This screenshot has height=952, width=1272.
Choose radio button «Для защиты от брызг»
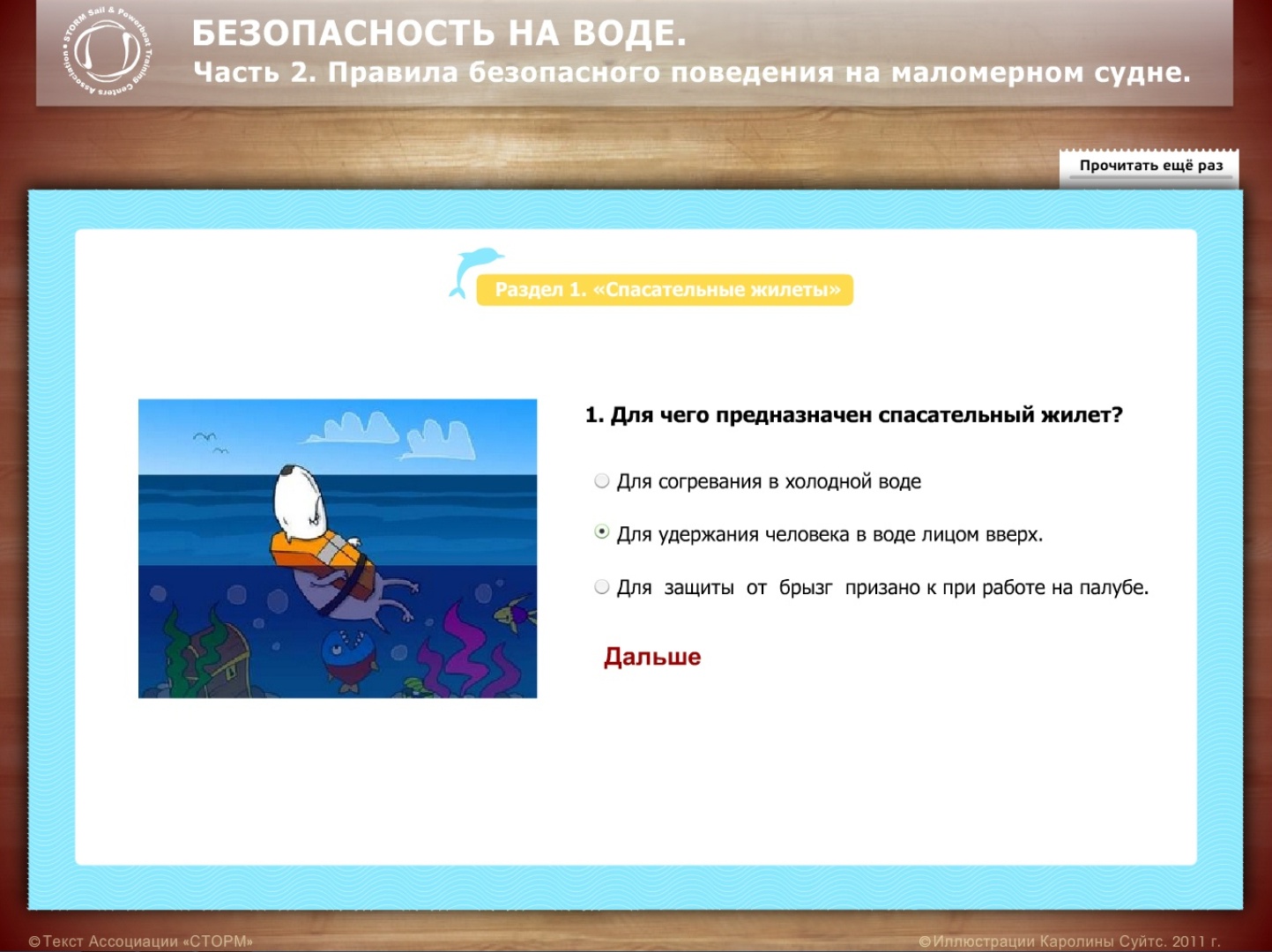pos(602,587)
